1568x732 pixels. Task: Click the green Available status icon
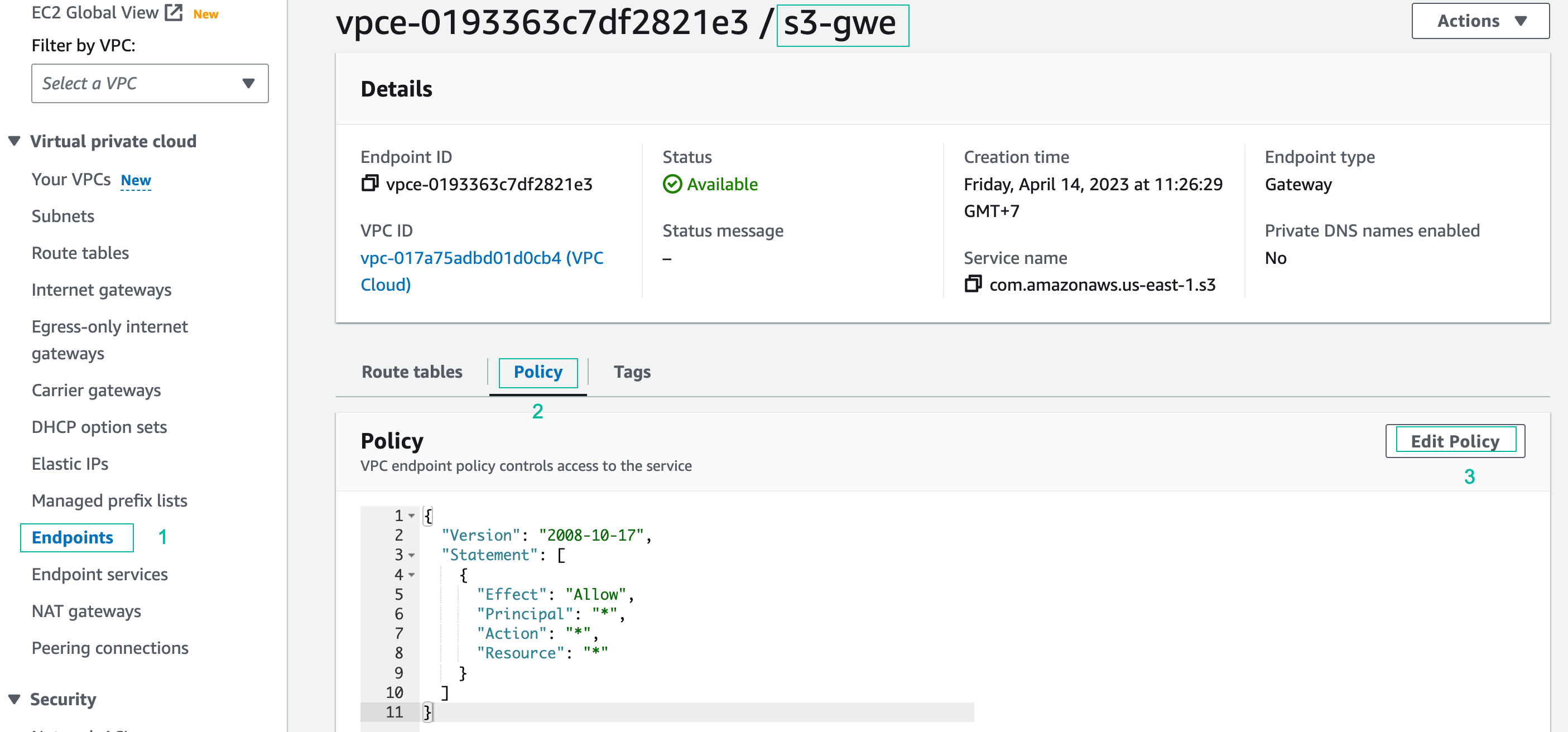672,184
